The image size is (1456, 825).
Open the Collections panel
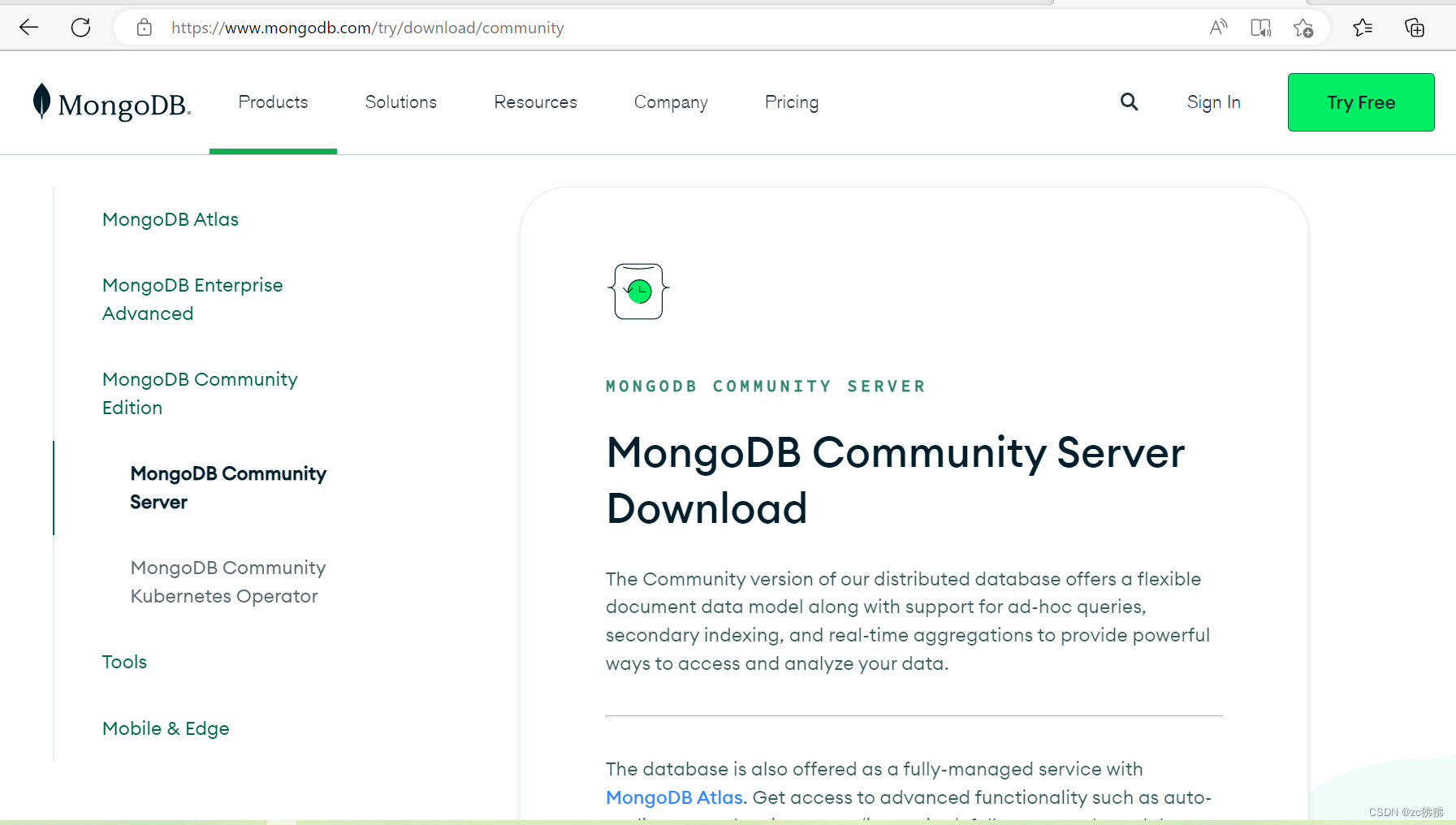tap(1415, 27)
